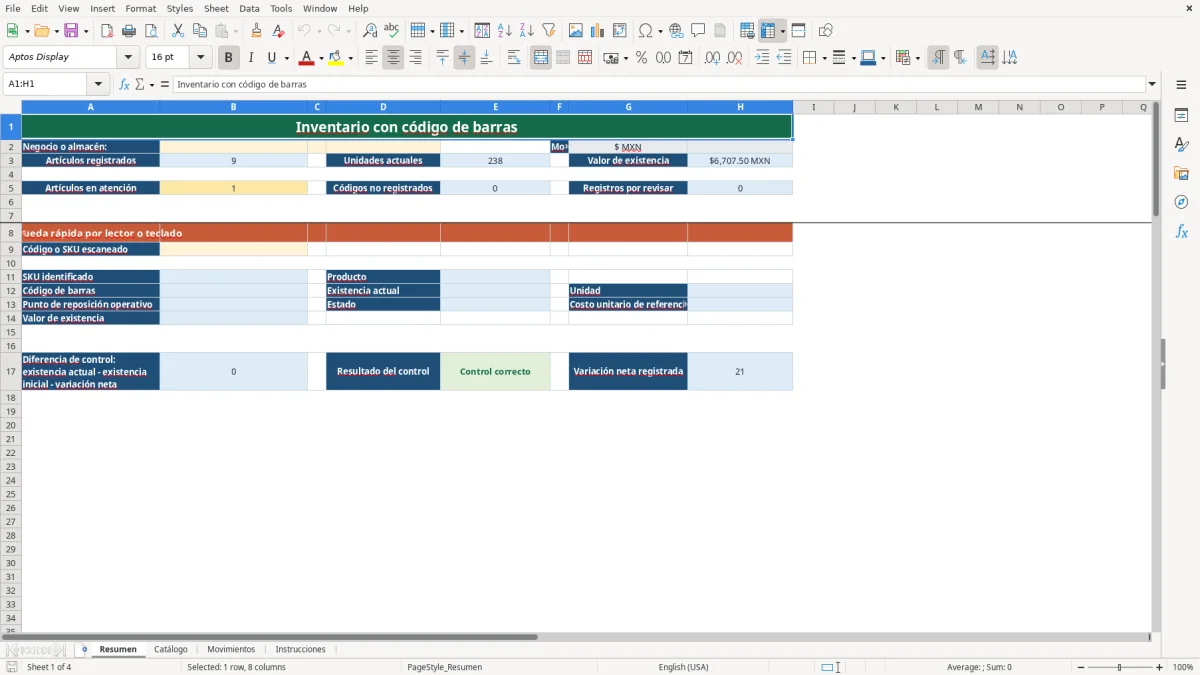Open the Conditional Formatting dropdown arrow

tap(918, 58)
